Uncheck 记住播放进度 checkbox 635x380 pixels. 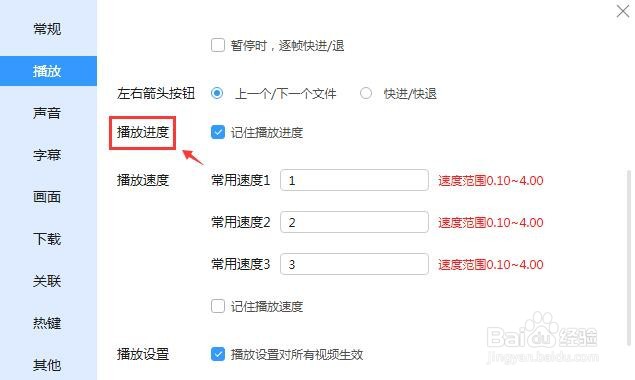[218, 132]
